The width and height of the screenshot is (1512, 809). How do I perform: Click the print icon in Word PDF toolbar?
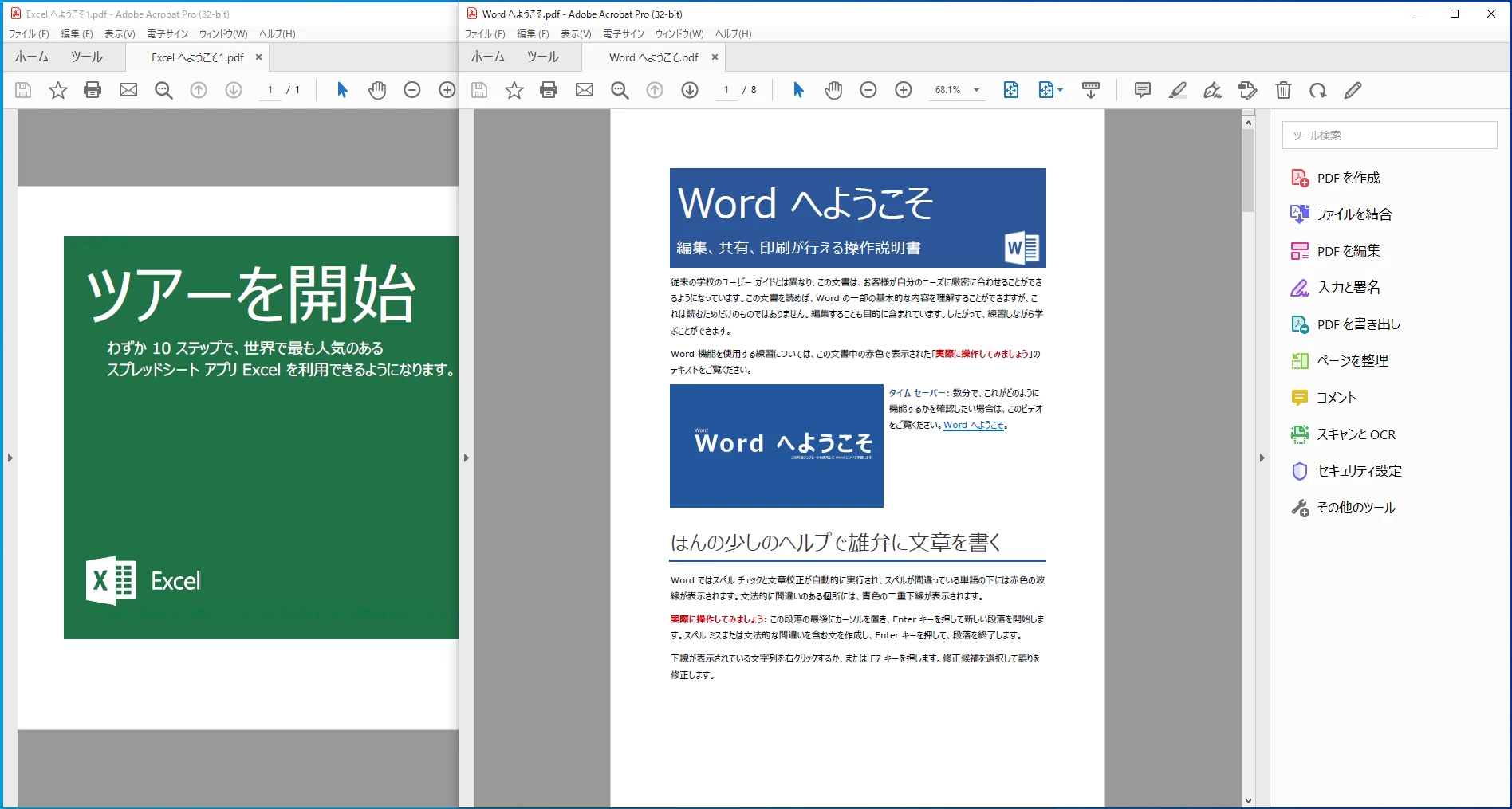click(x=549, y=90)
